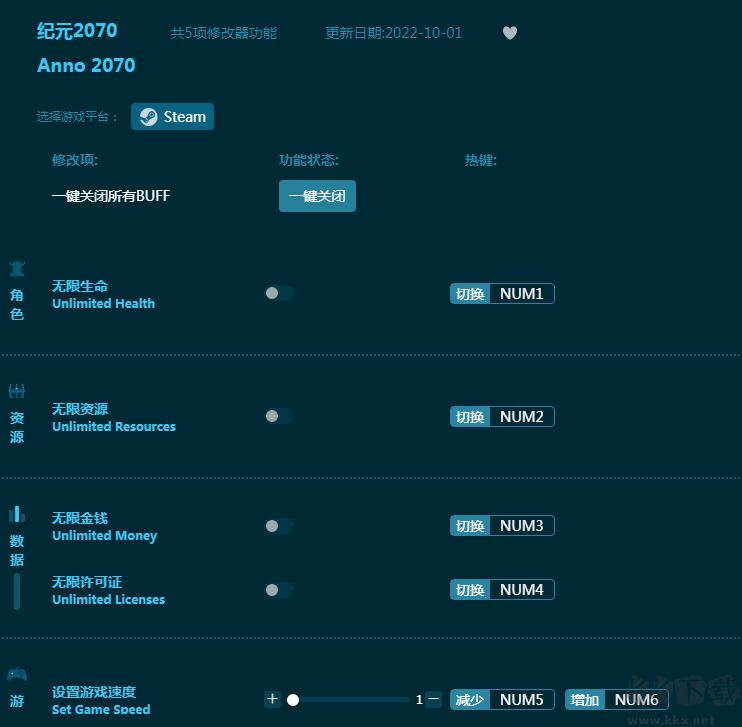Viewport: 742px width, 727px height.
Task: Enable the Unlimited Health toggle
Action: coord(278,293)
